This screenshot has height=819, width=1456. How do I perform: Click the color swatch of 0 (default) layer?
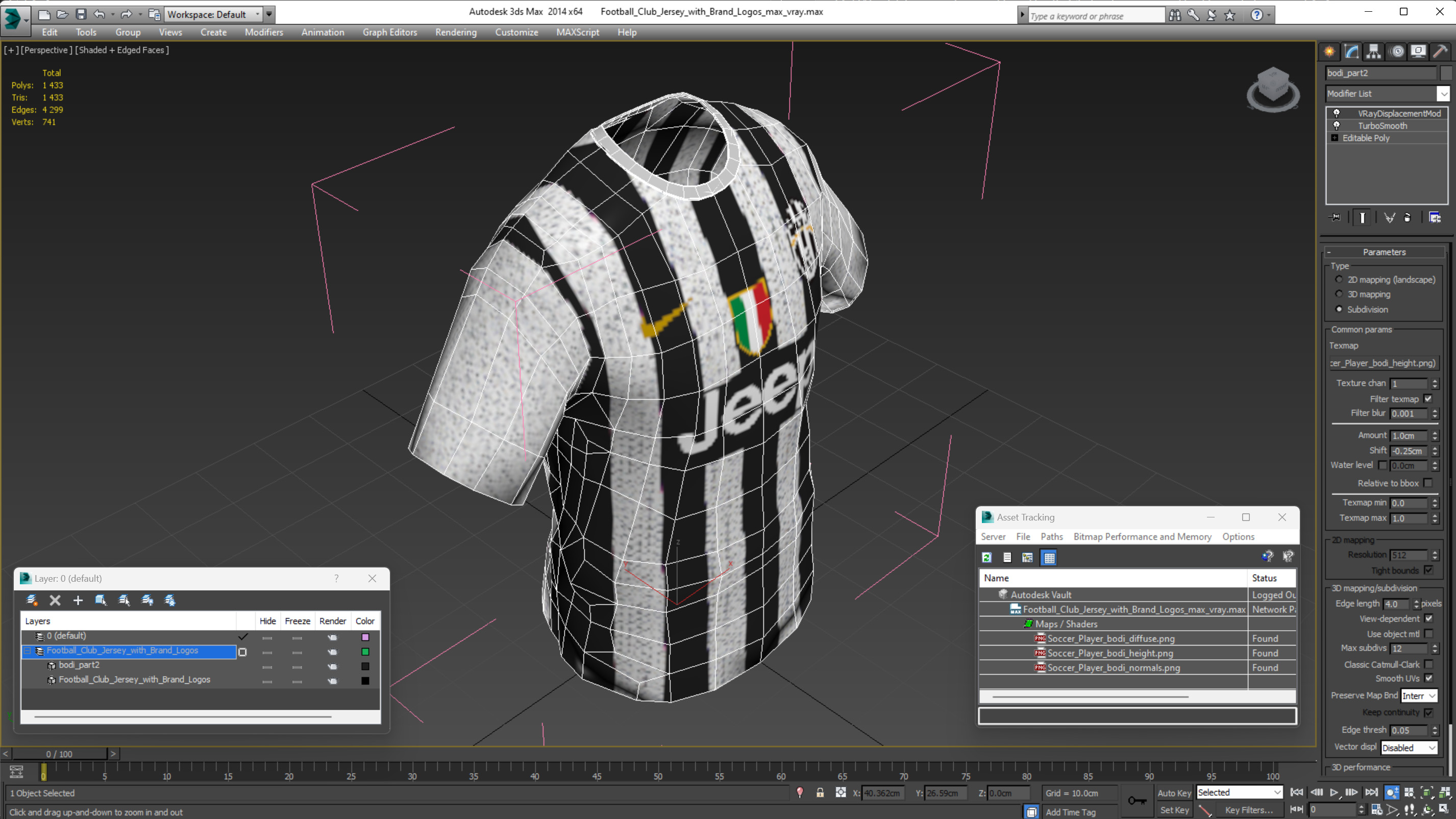pos(365,637)
